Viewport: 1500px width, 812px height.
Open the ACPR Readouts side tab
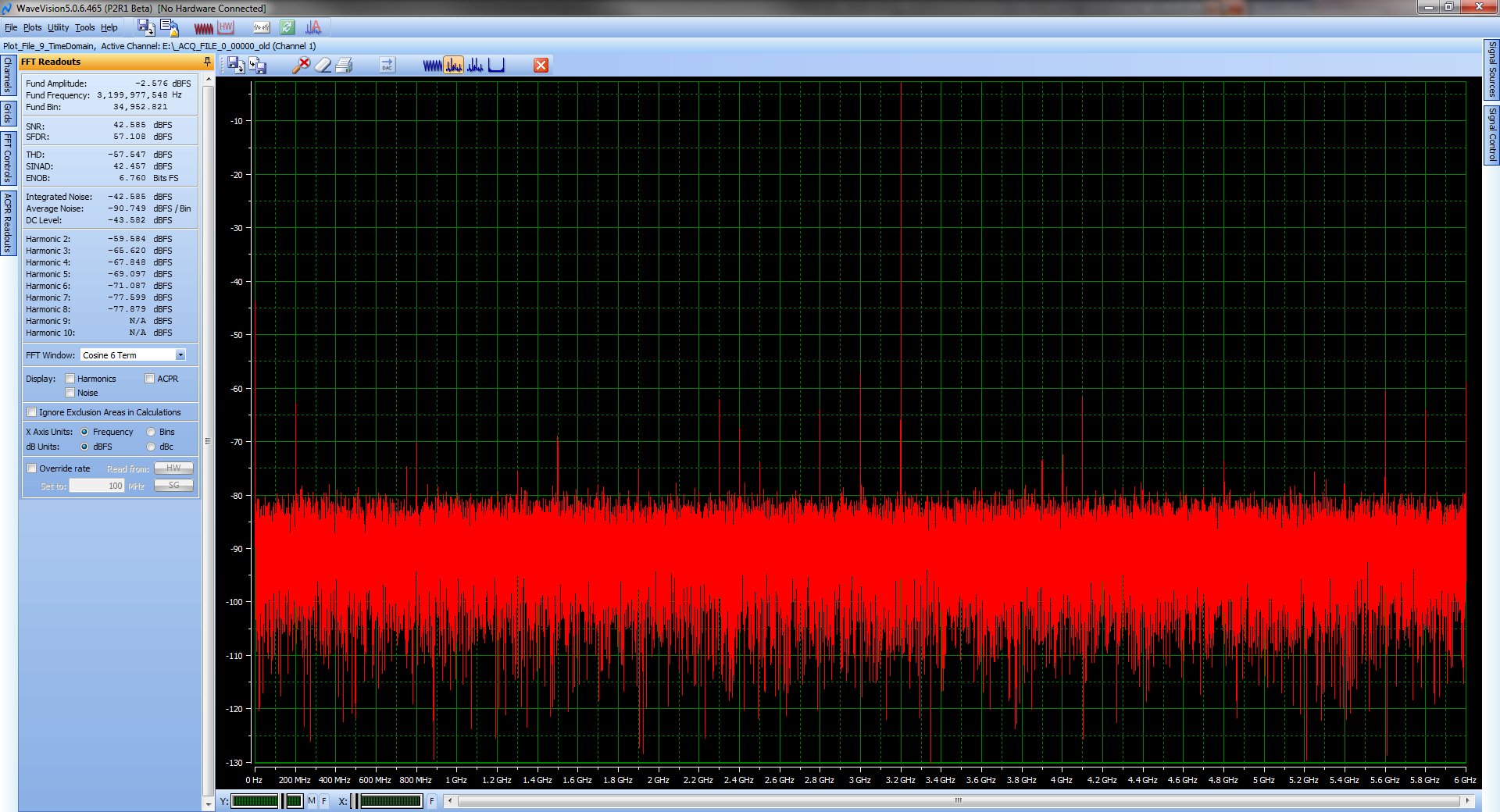click(8, 223)
